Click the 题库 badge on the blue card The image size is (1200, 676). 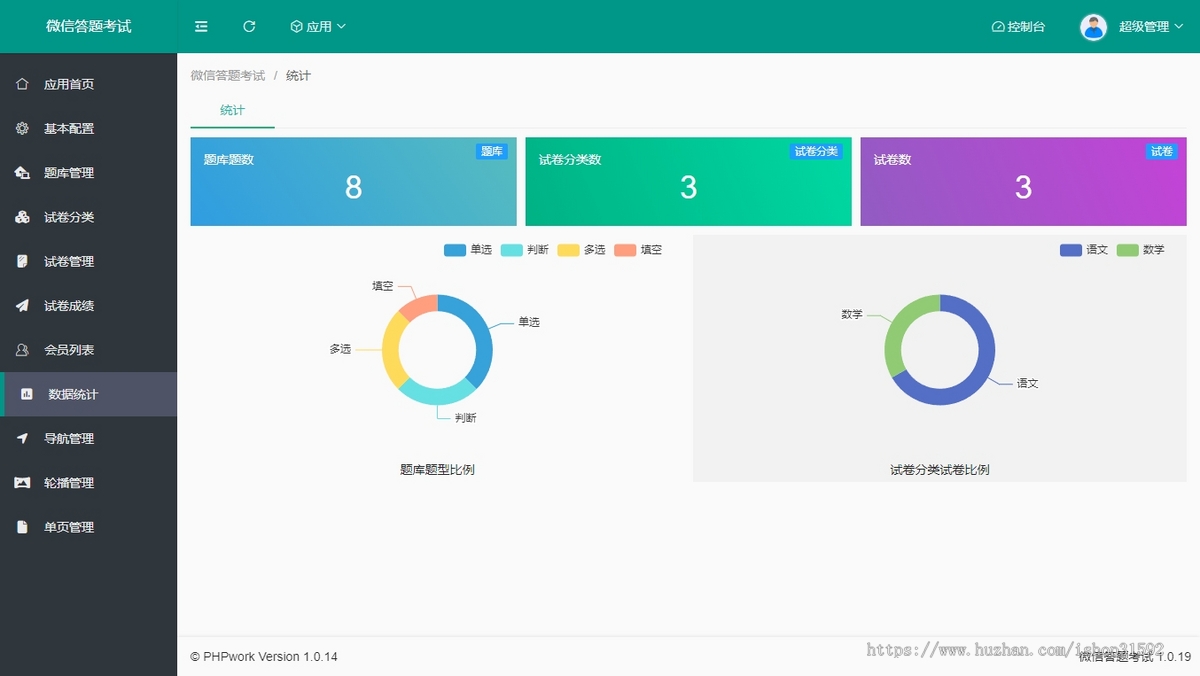491,152
